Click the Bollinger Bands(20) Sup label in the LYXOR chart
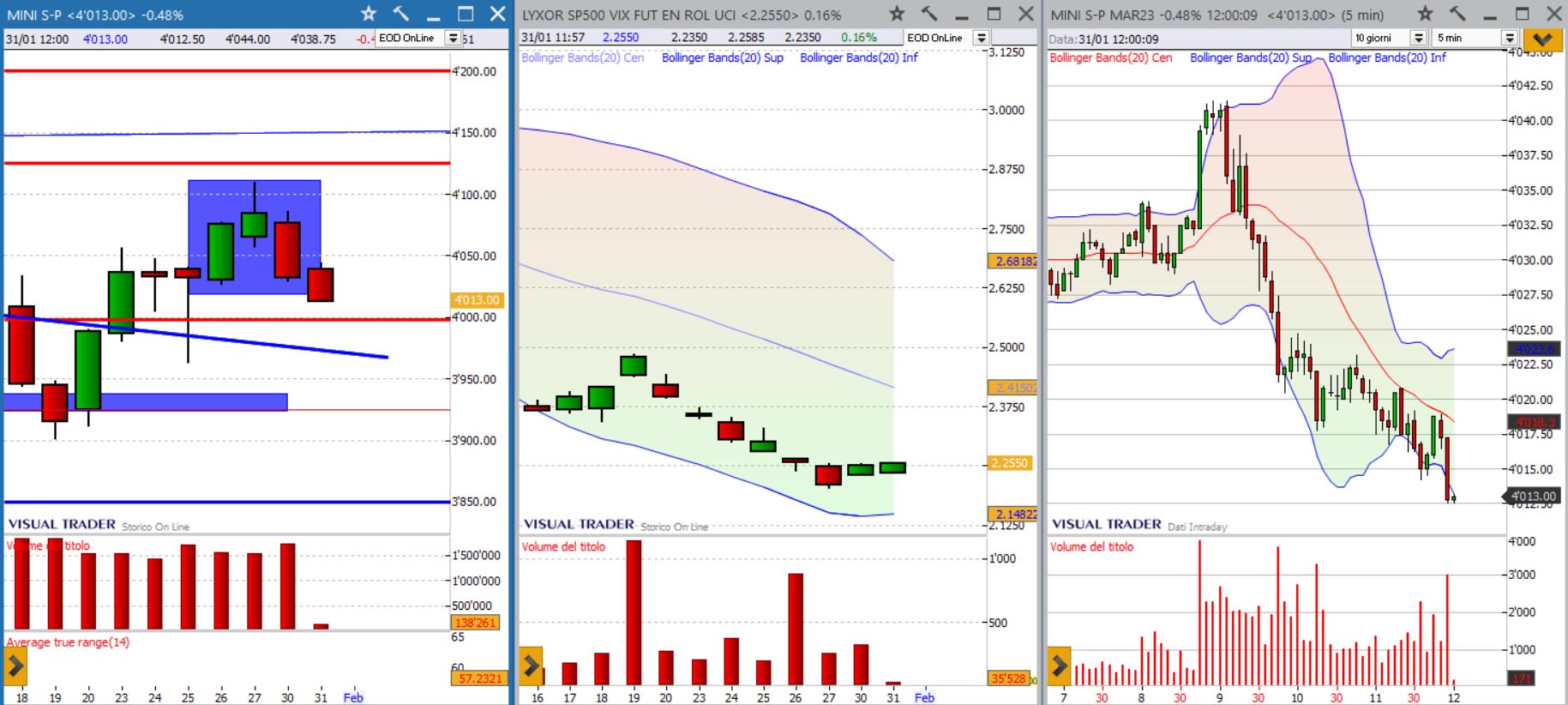The image size is (1568, 705). tap(723, 57)
